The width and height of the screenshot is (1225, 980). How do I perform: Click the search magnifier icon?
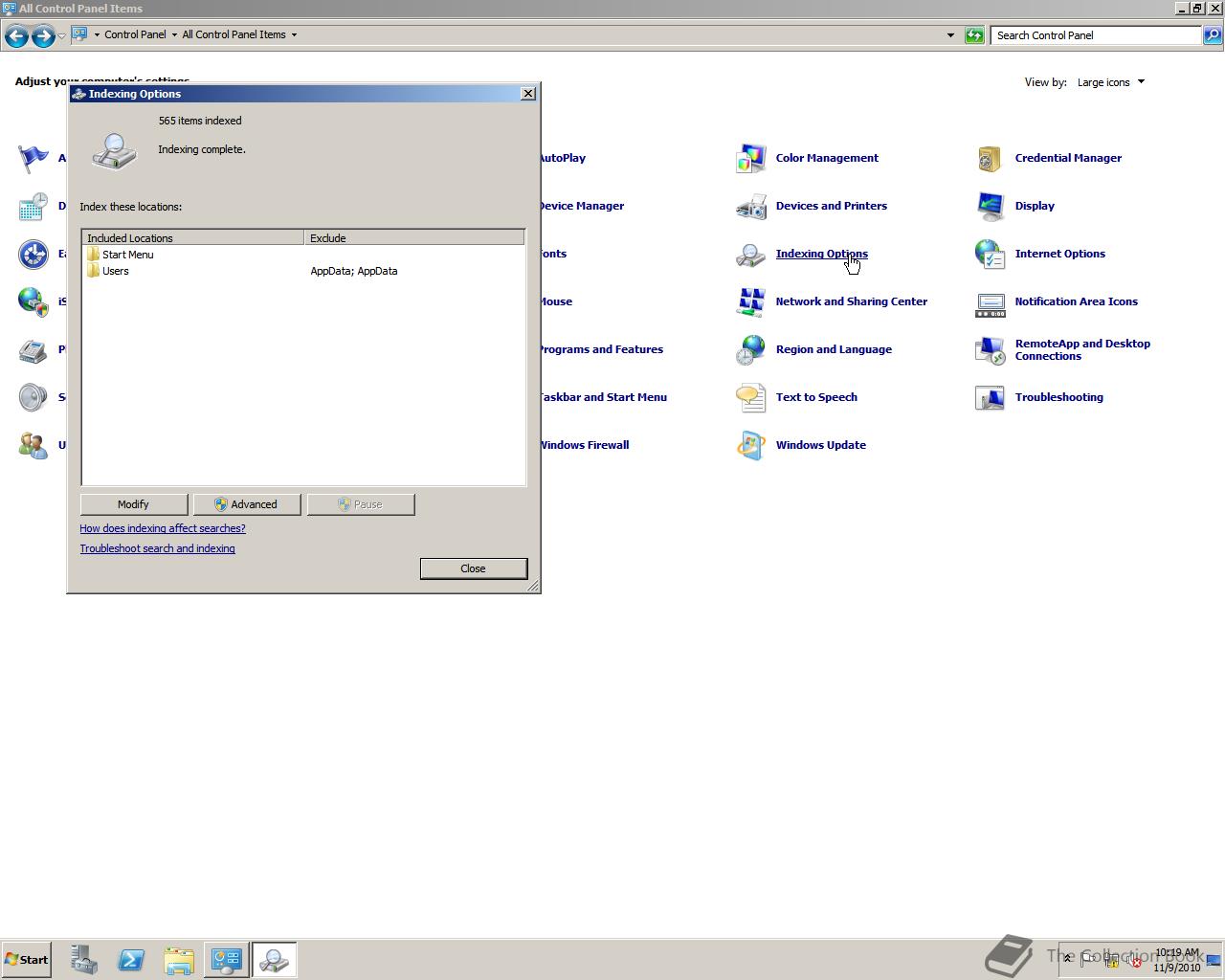coord(1212,35)
